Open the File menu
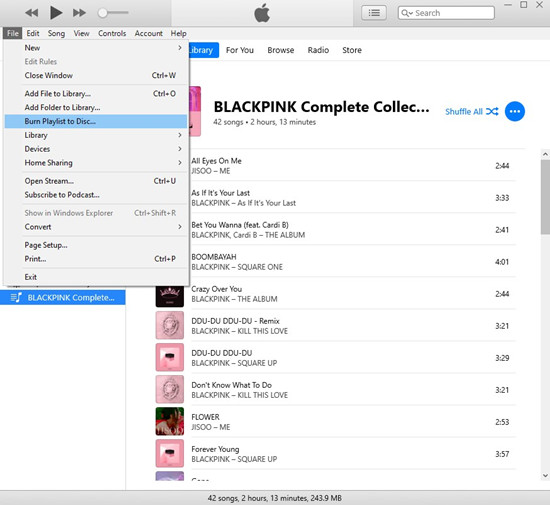This screenshot has height=505, width=550. [x=13, y=33]
